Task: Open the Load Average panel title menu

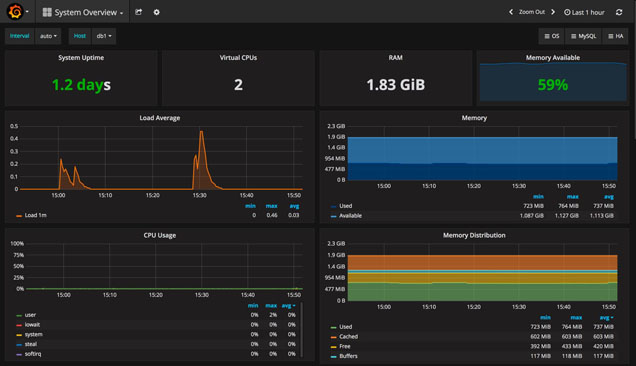Action: 160,118
